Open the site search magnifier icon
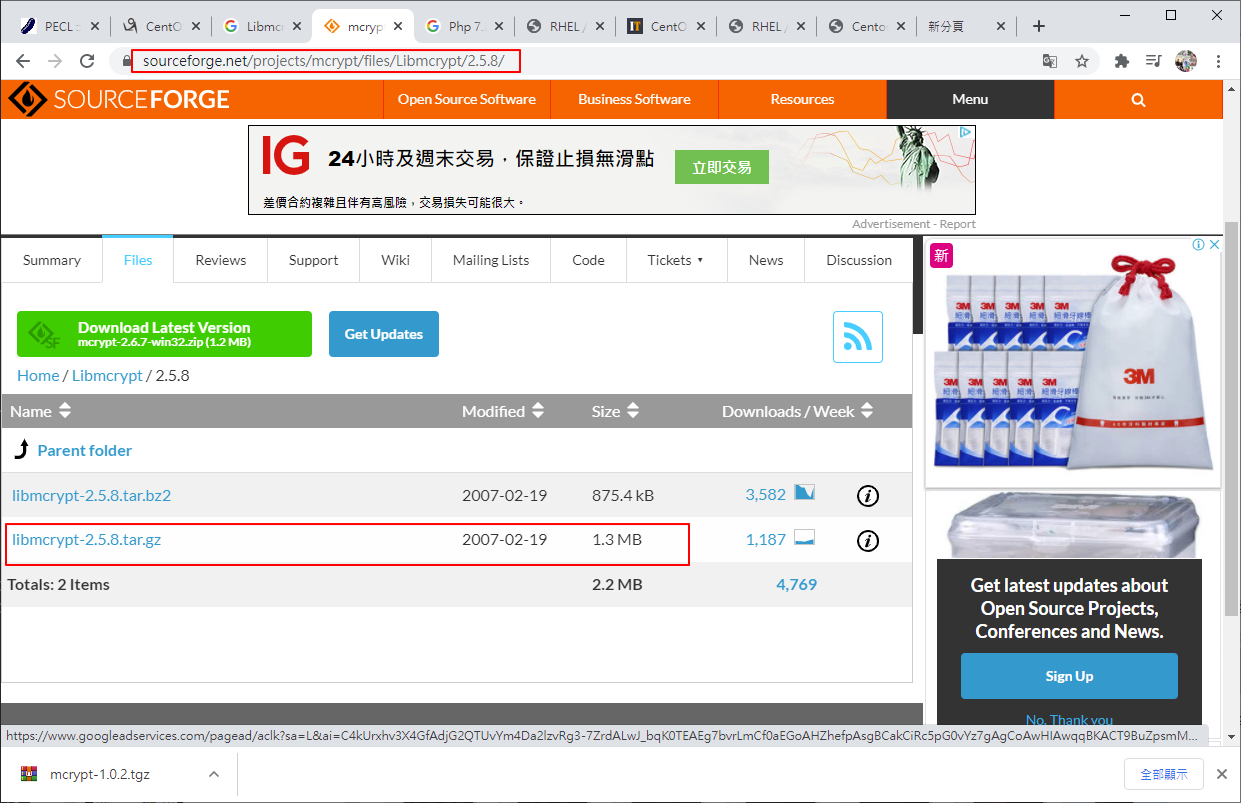The width and height of the screenshot is (1241, 803). pos(1138,99)
